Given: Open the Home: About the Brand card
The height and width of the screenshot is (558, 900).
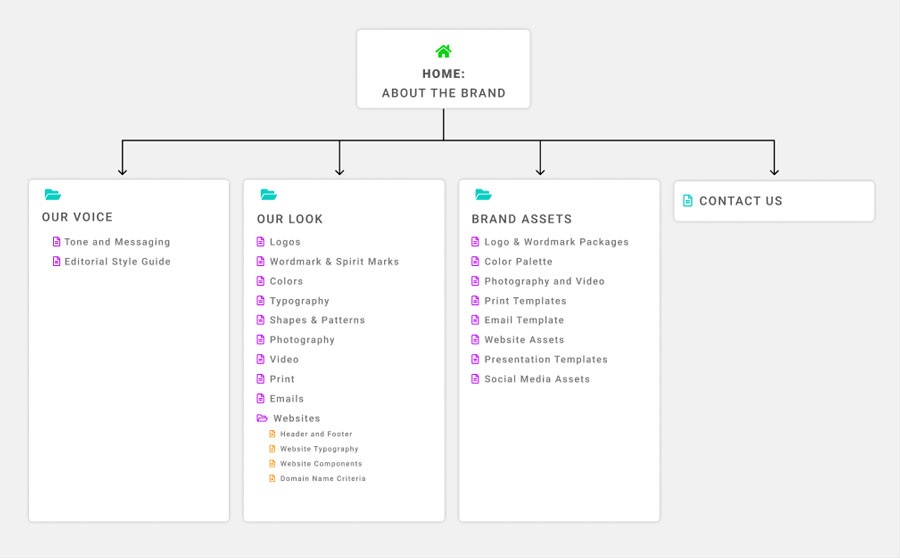Looking at the screenshot, I should (x=443, y=69).
